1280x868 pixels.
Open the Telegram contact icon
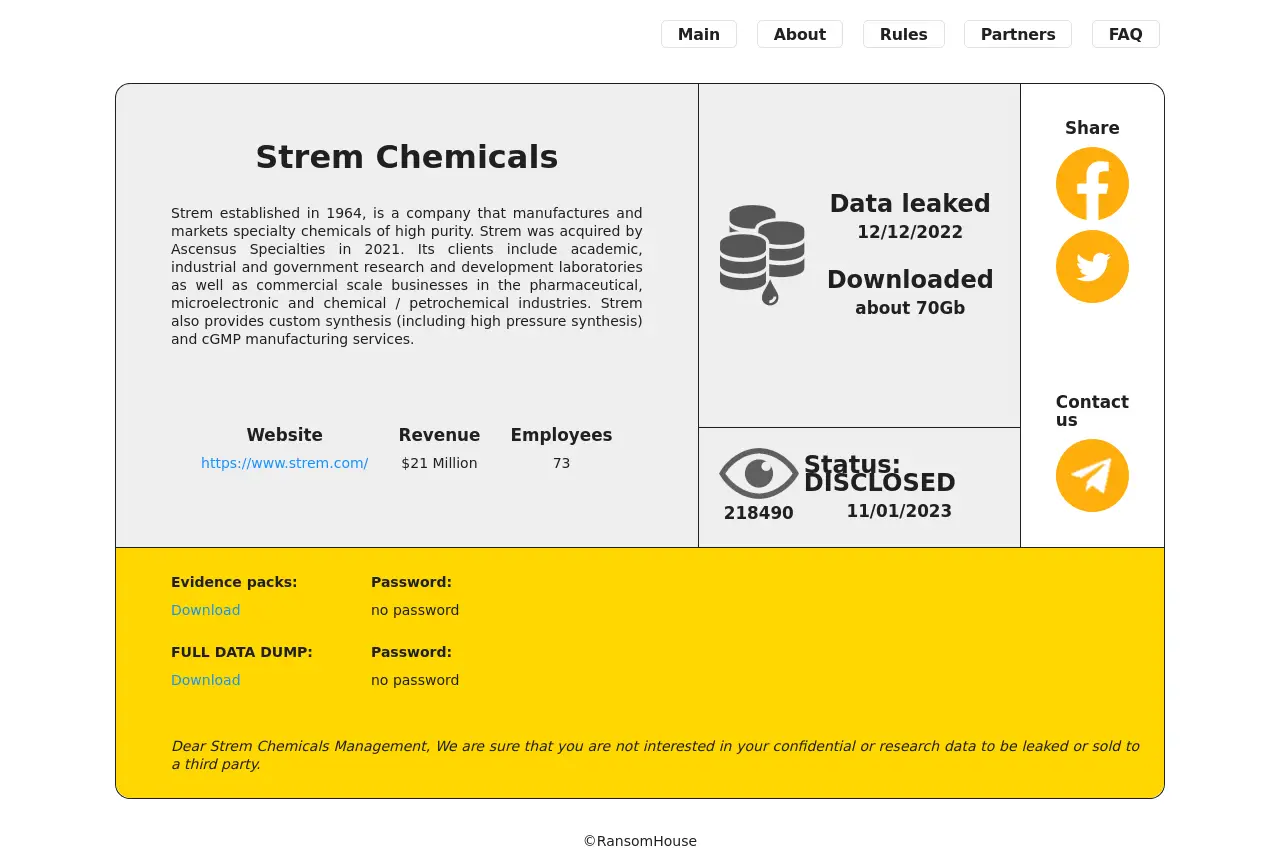(x=1092, y=476)
